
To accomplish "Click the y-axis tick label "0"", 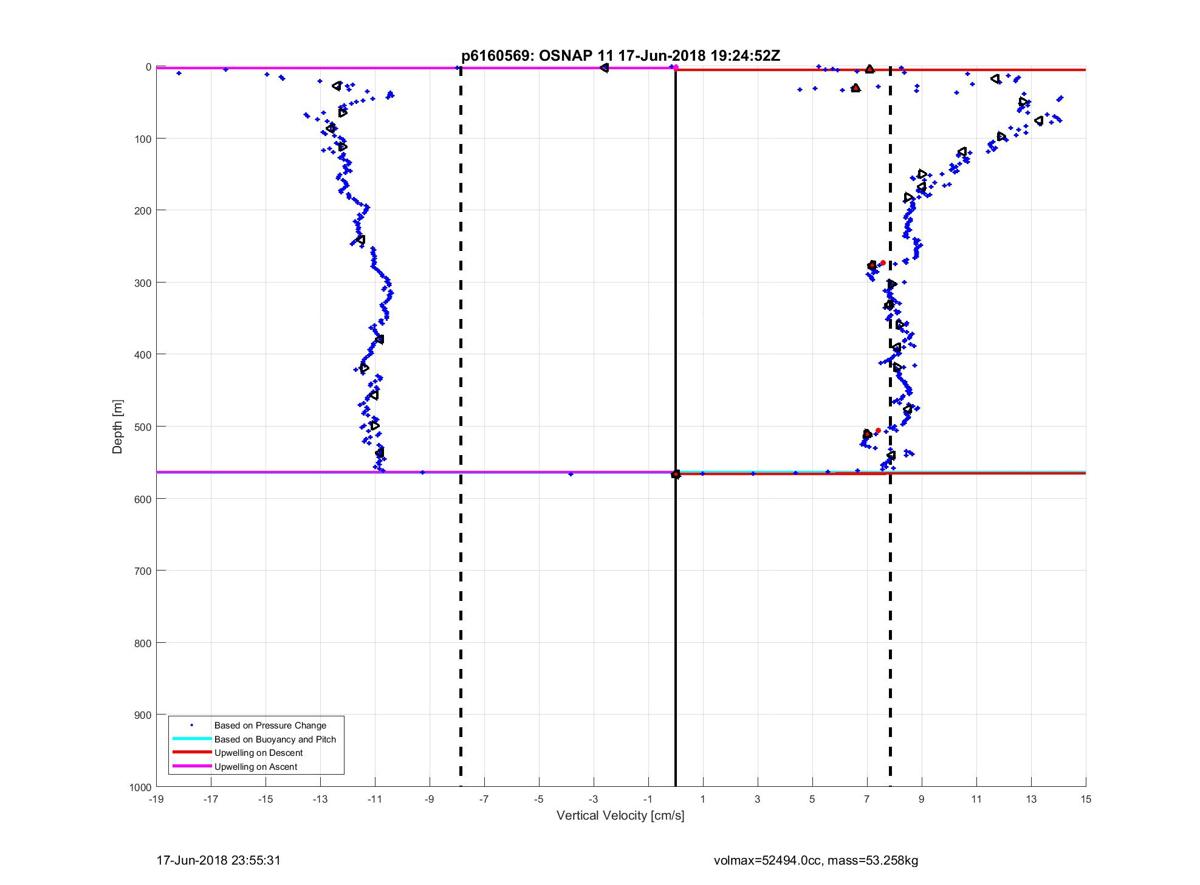I will tap(148, 67).
